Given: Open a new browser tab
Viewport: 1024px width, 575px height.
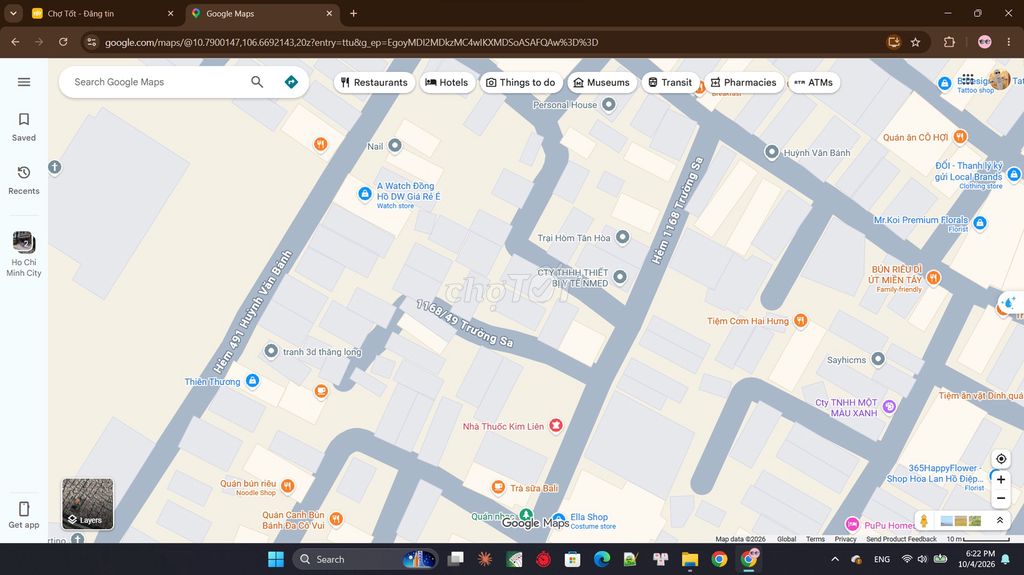Looking at the screenshot, I should 353,13.
